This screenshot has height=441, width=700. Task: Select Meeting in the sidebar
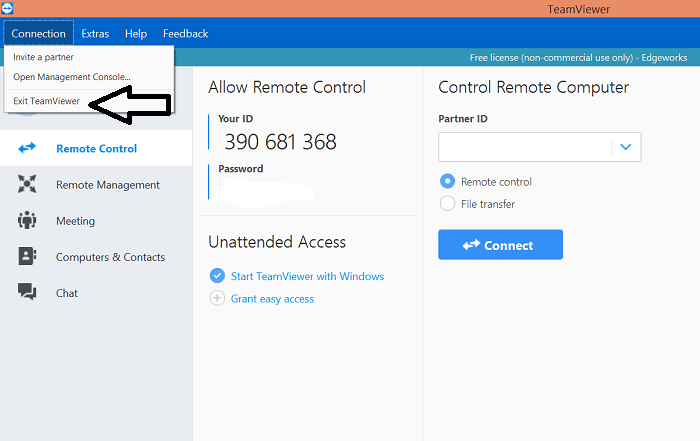[96, 220]
